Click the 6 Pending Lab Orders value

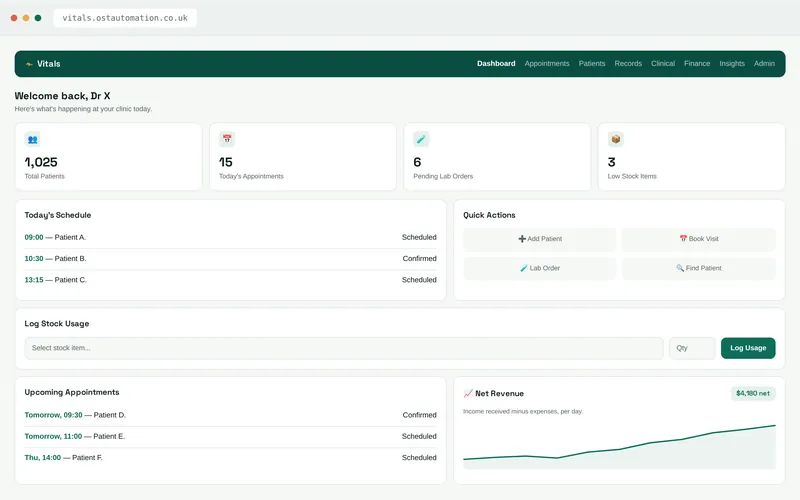tap(417, 162)
